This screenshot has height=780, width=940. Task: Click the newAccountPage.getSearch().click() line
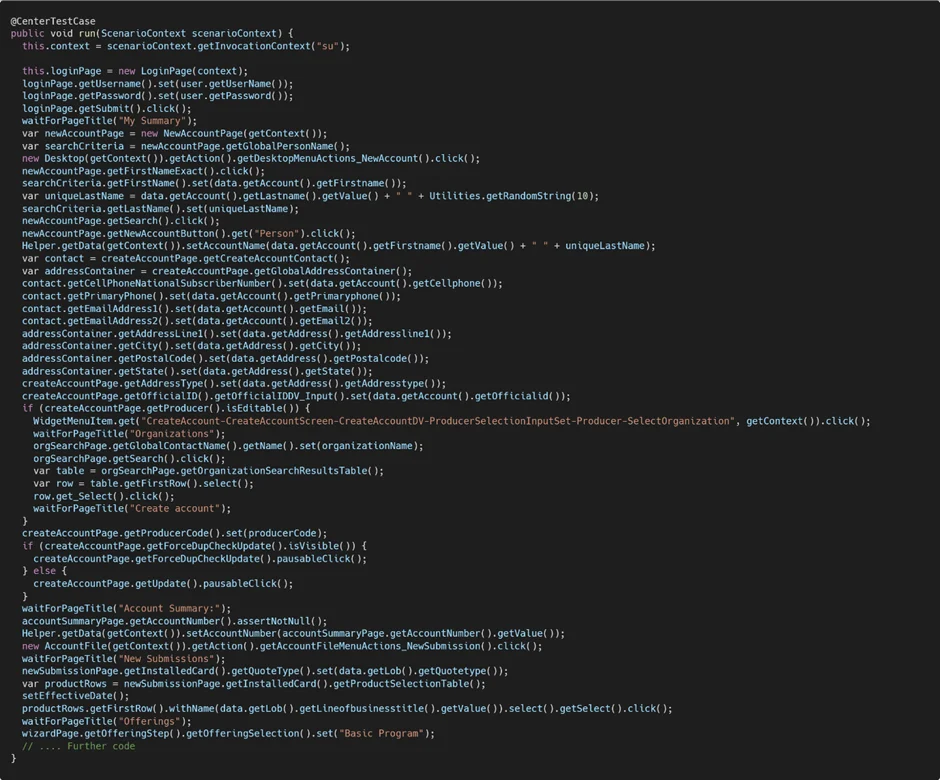coord(120,221)
